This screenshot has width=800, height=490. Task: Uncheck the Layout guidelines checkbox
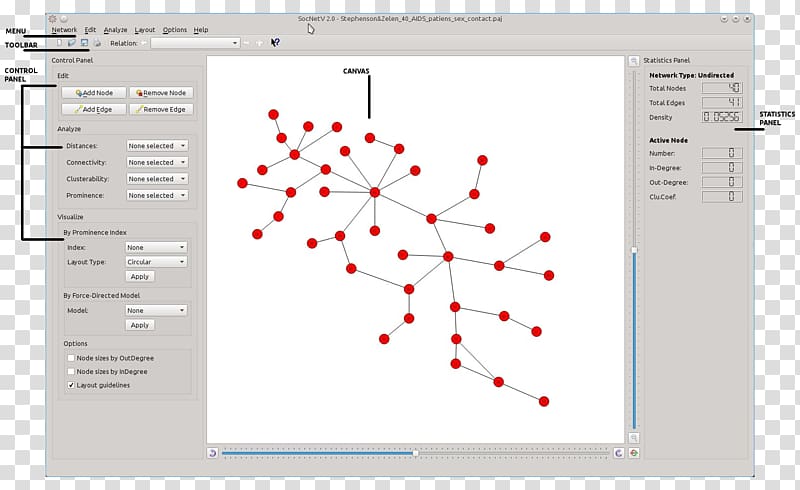[x=71, y=385]
